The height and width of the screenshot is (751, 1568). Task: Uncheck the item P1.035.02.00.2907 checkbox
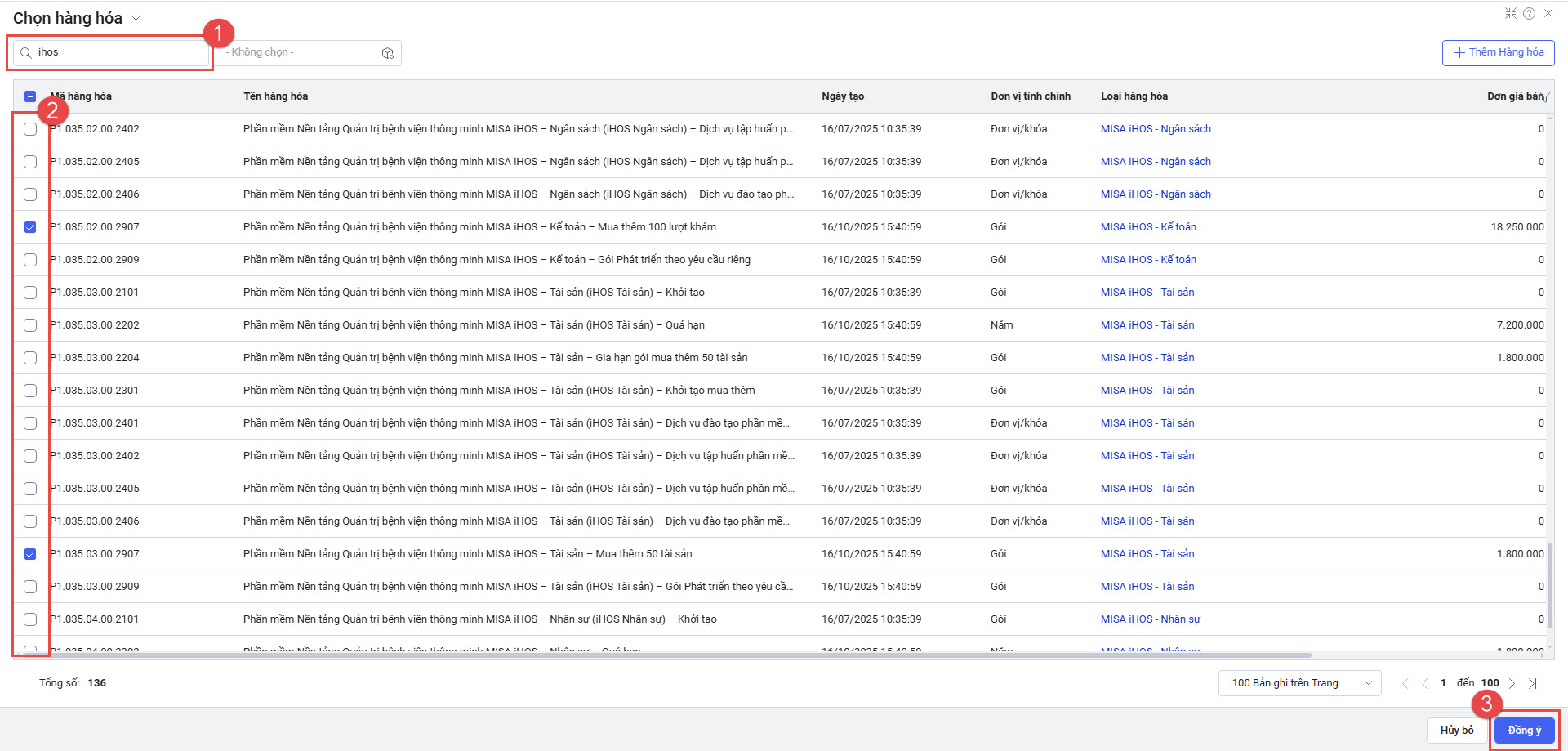(x=30, y=227)
